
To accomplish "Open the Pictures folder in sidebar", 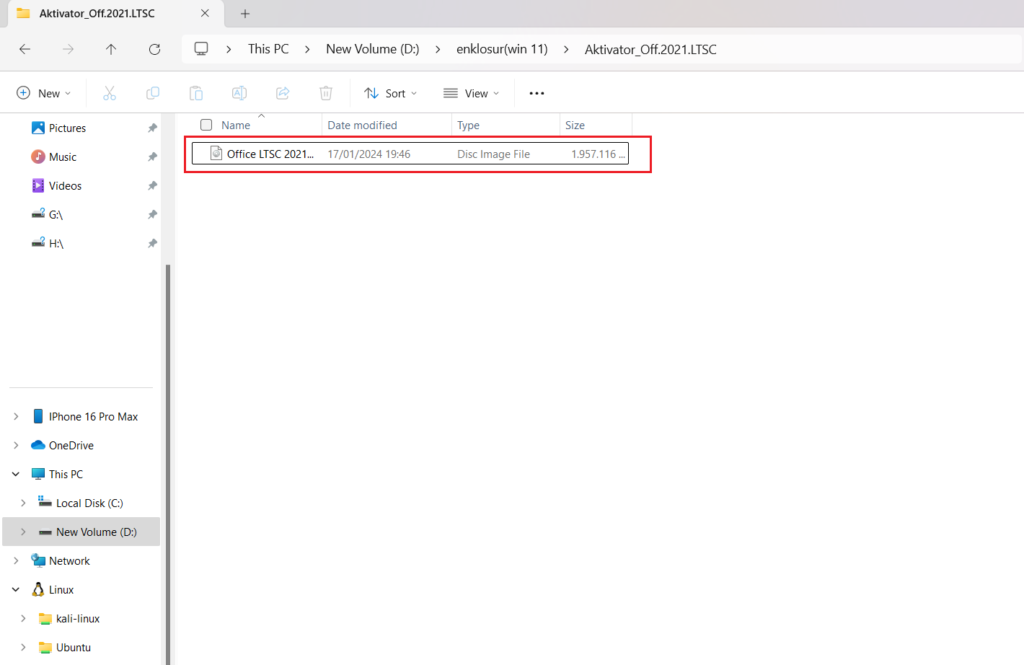I will pos(67,128).
